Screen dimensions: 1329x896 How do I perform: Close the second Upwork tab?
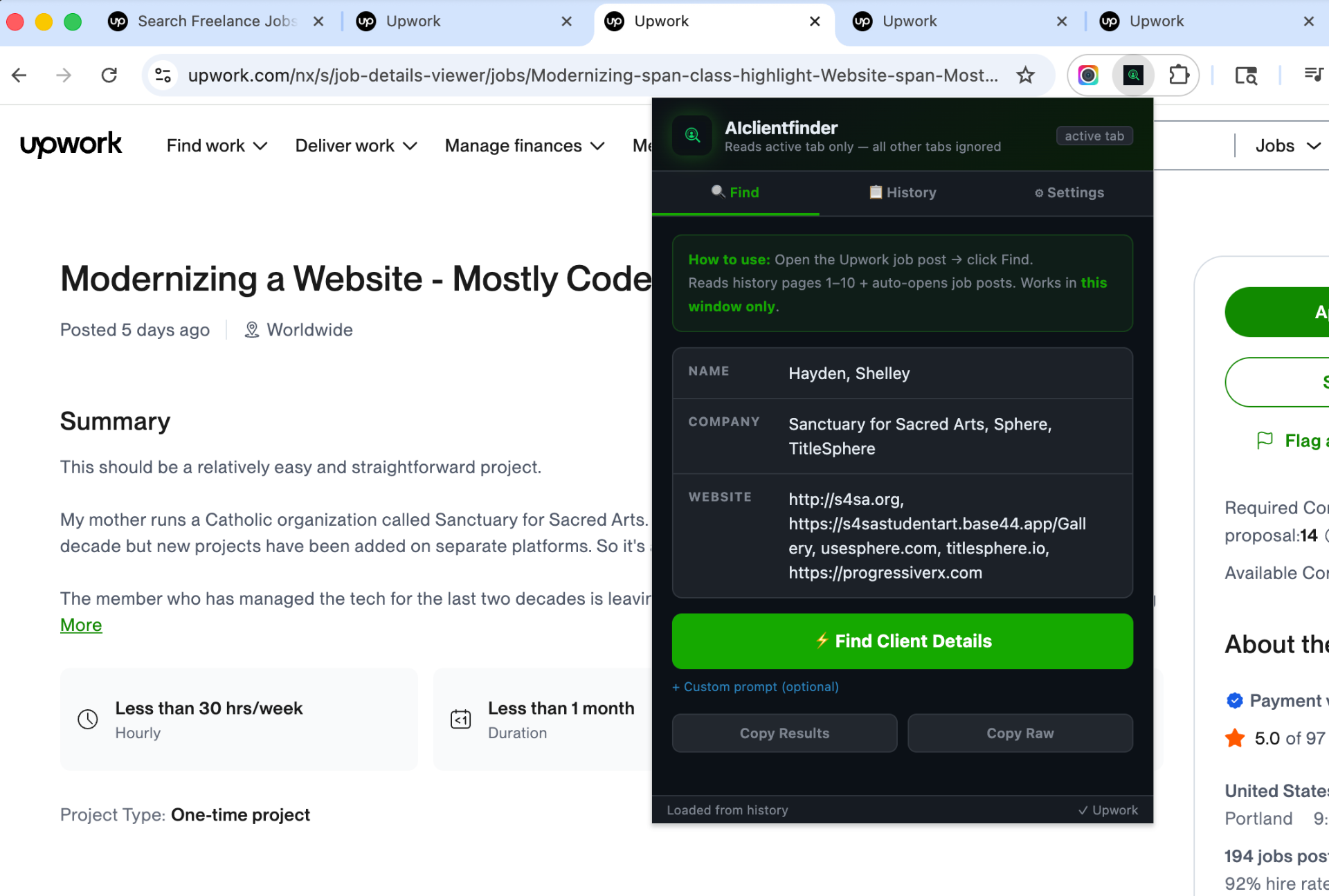566,21
